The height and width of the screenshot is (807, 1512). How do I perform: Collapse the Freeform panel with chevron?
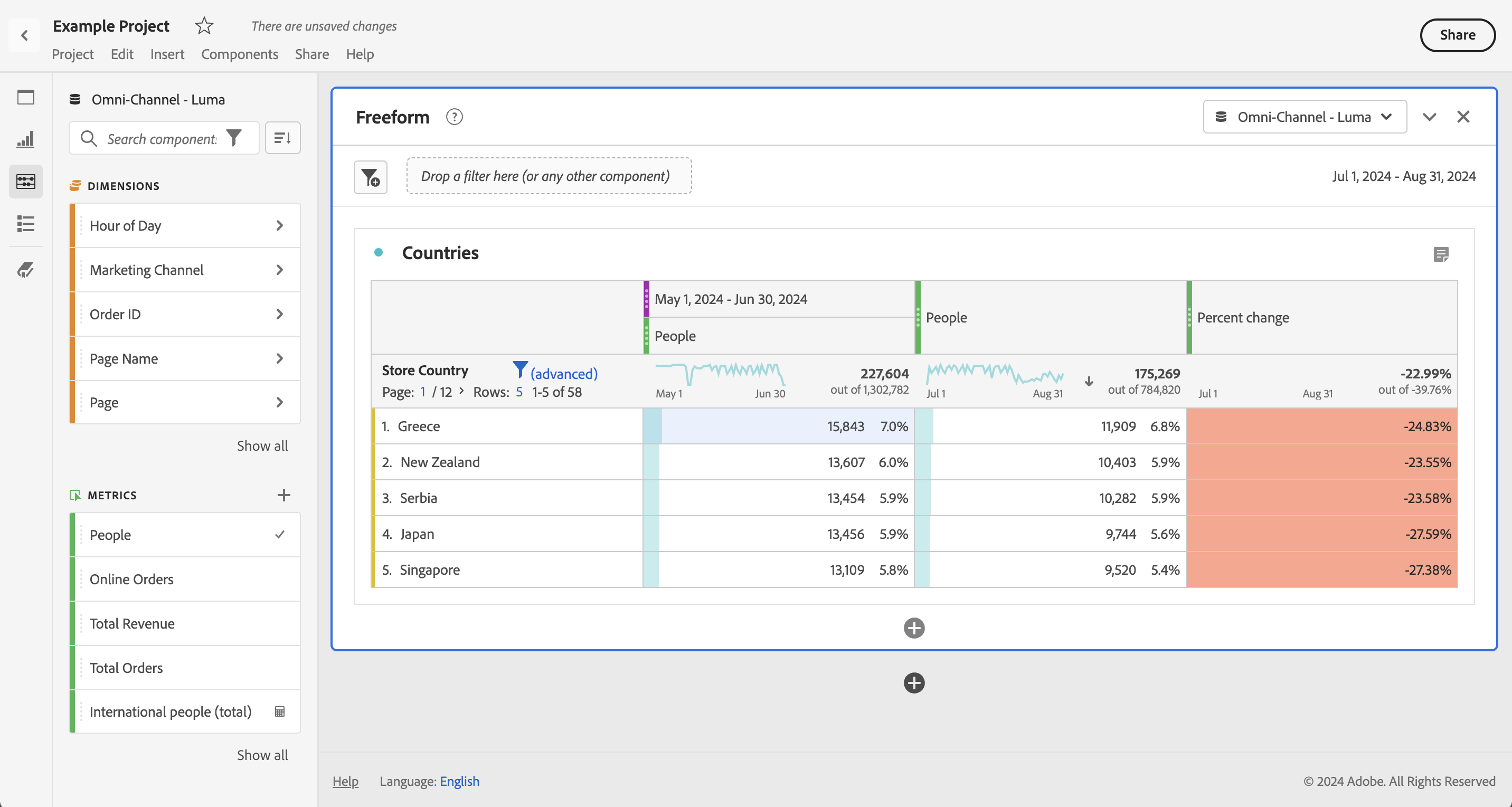pyautogui.click(x=1429, y=117)
